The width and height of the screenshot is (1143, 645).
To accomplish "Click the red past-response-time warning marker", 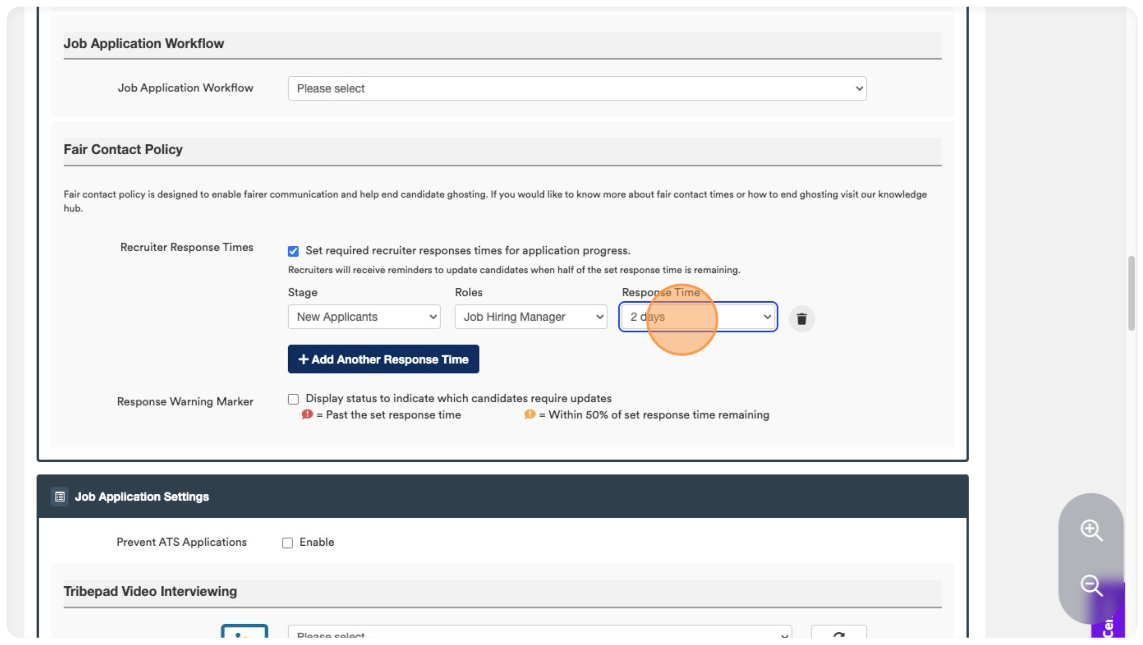I will coord(307,414).
